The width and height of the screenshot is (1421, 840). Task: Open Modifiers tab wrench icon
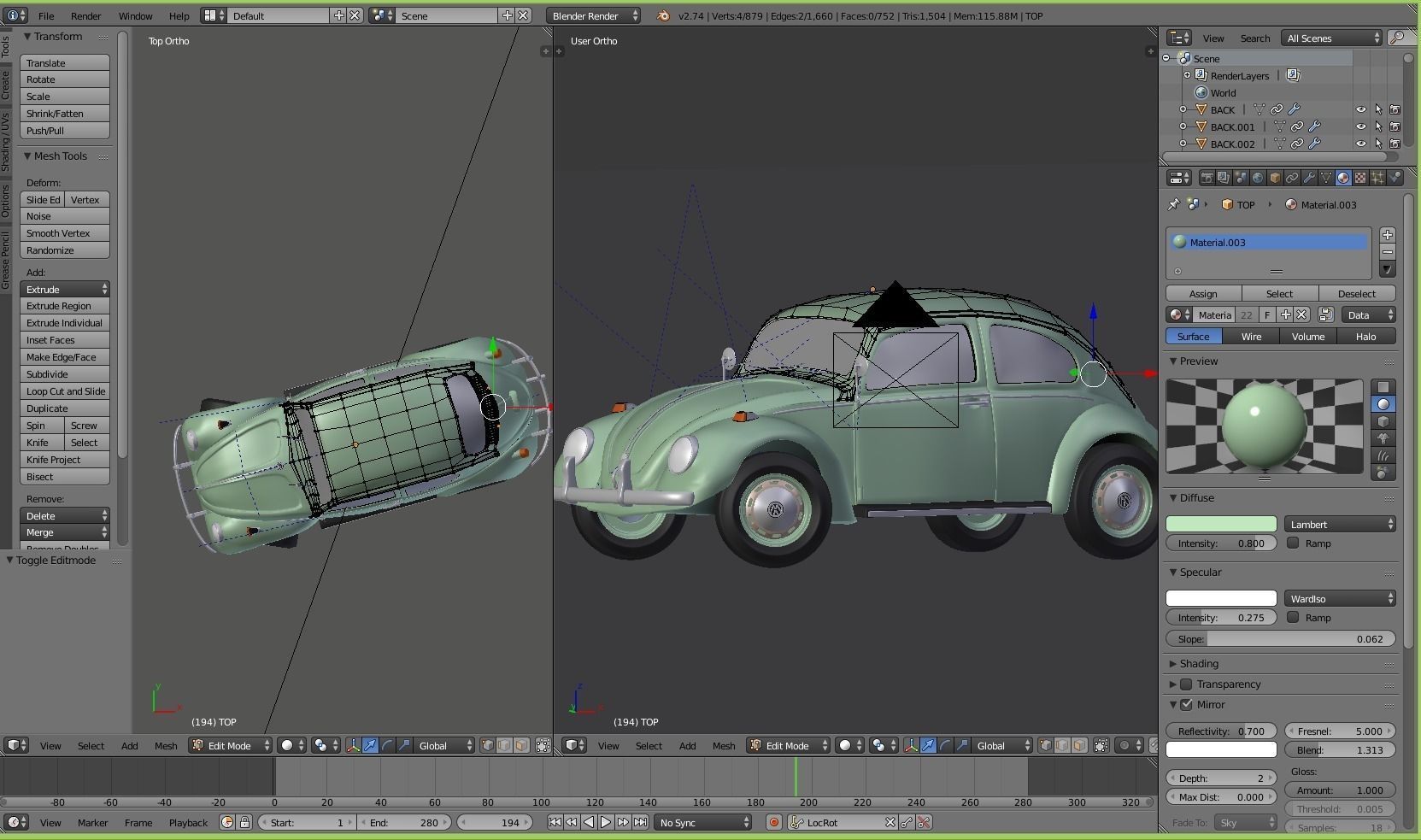(x=1309, y=178)
